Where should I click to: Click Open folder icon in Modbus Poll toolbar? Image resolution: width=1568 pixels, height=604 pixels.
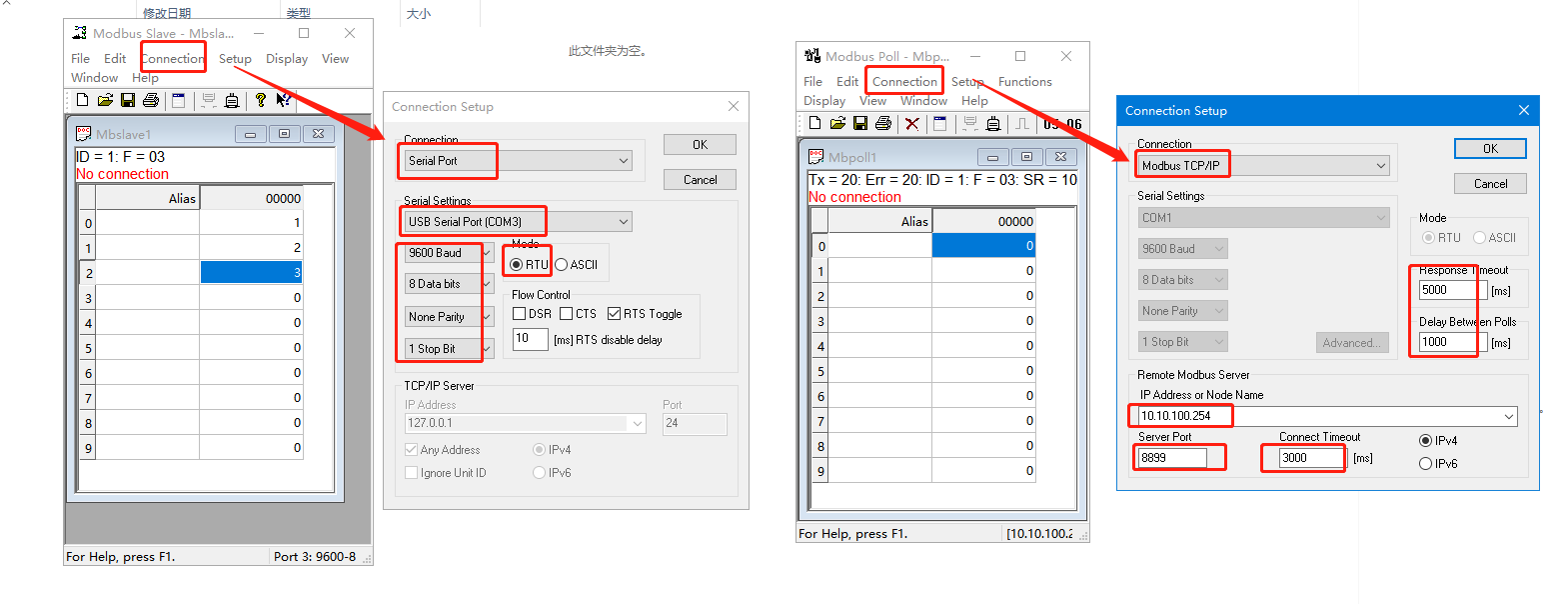837,123
